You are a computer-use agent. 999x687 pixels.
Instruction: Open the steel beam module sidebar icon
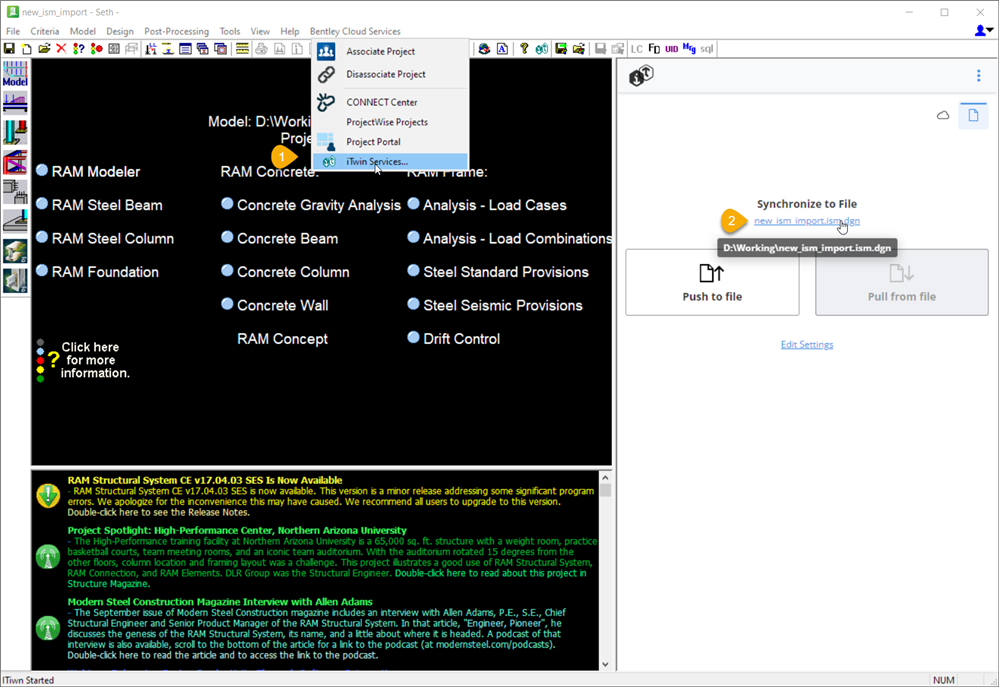click(x=15, y=102)
